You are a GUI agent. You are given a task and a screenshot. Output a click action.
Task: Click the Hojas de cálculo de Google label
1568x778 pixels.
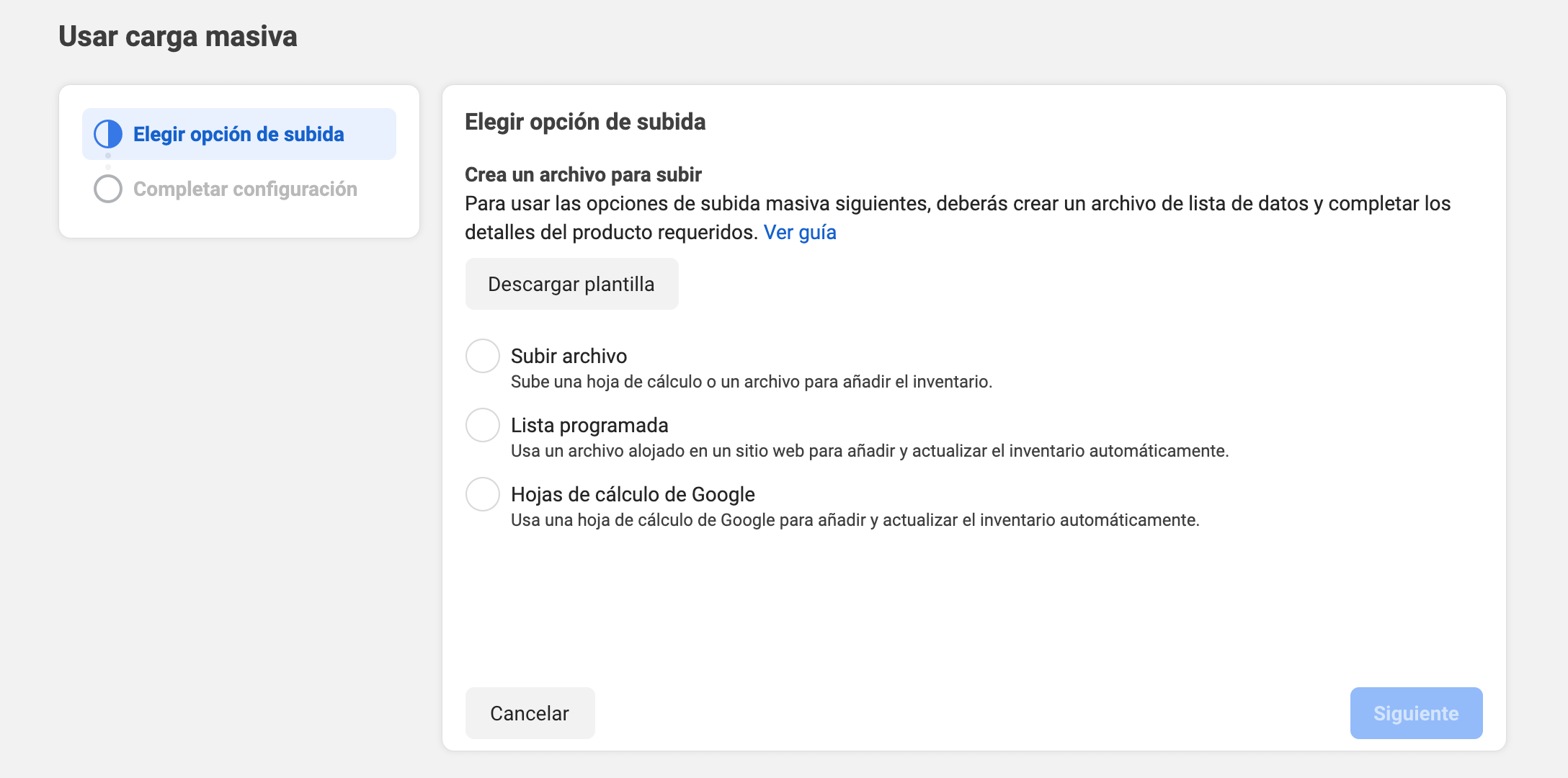click(x=632, y=494)
